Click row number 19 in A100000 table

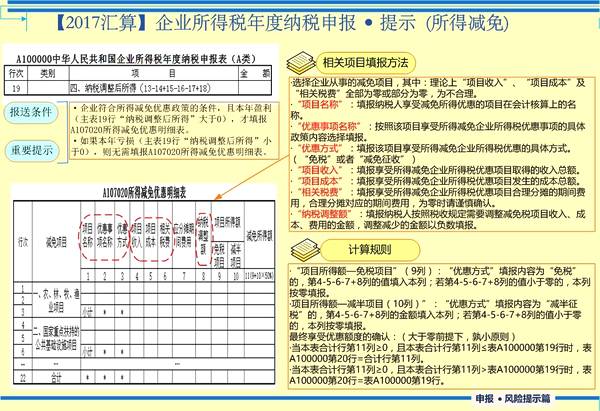[x=16, y=88]
